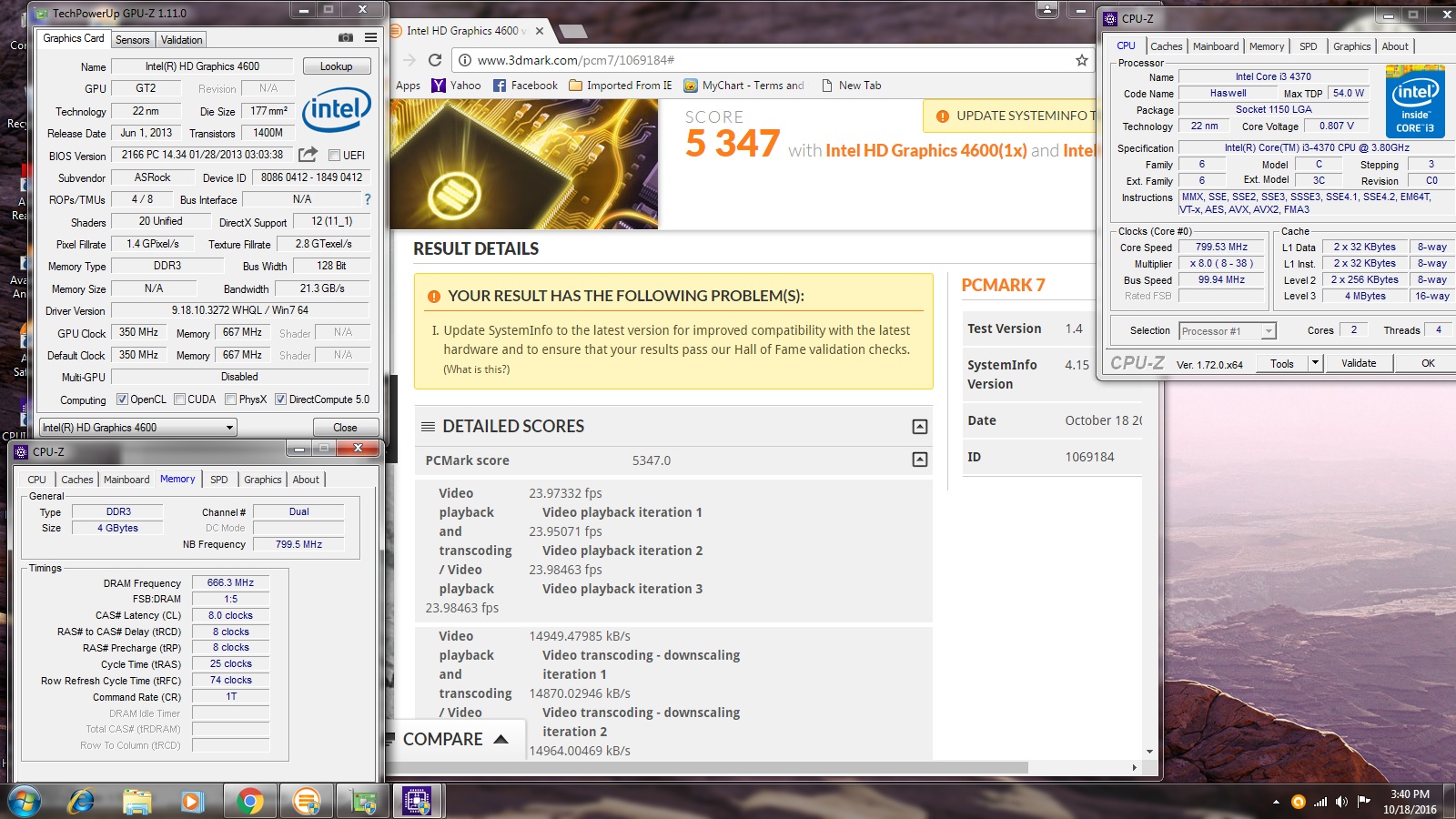Click the 3DMark score thumbnail image
The height and width of the screenshot is (819, 1456).
tap(524, 164)
